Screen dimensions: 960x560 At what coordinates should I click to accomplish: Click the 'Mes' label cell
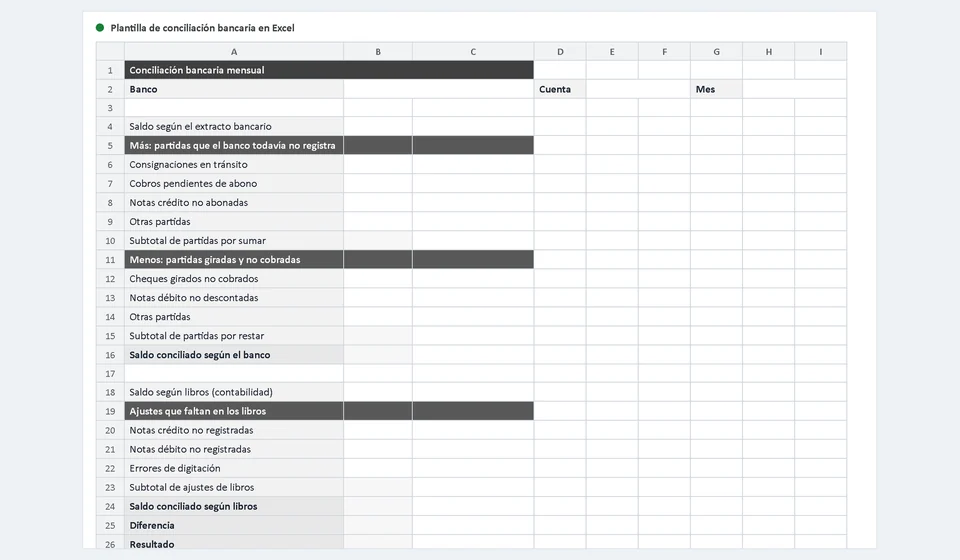[x=716, y=89]
